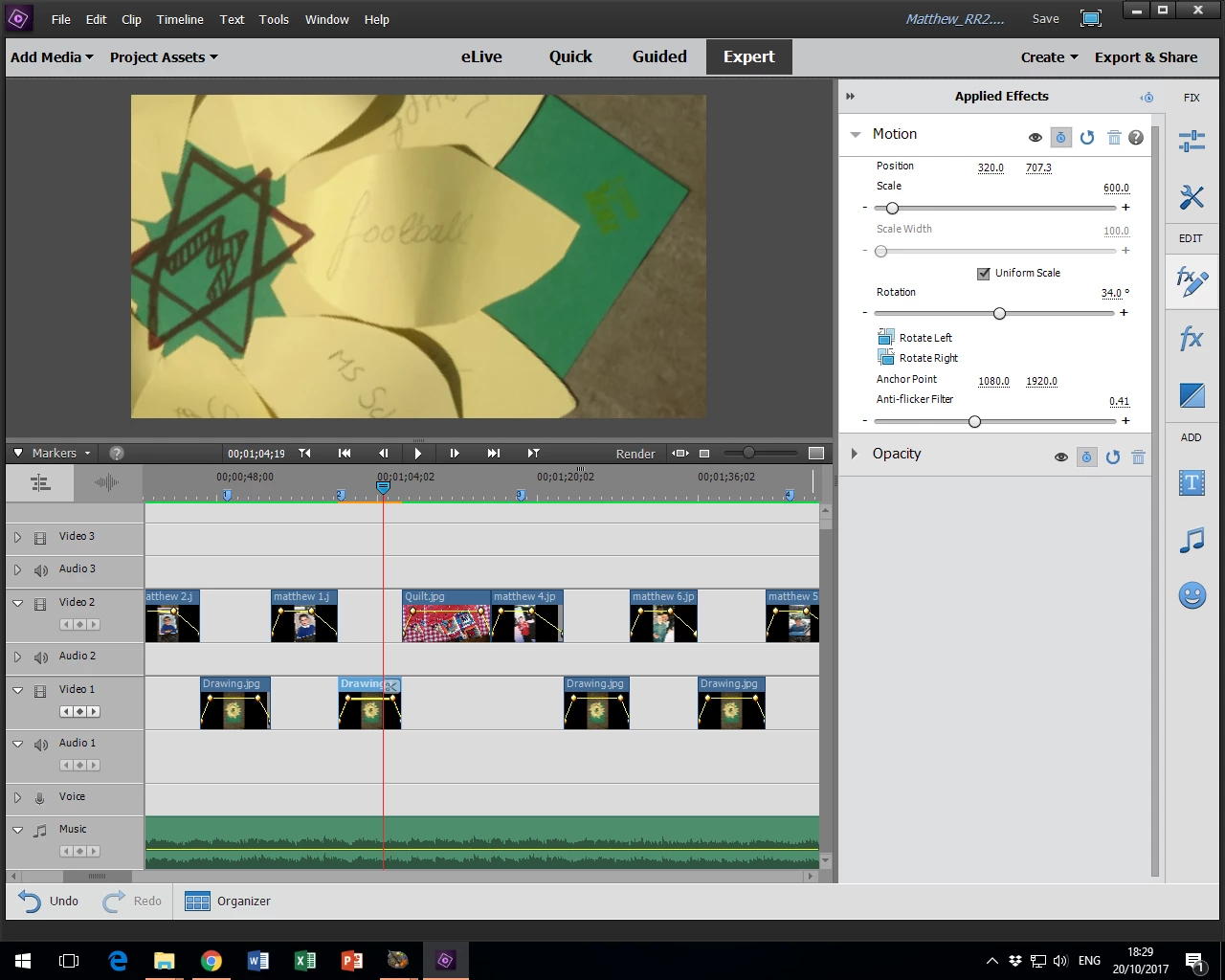
Task: Switch to the Guided tab
Action: click(659, 56)
